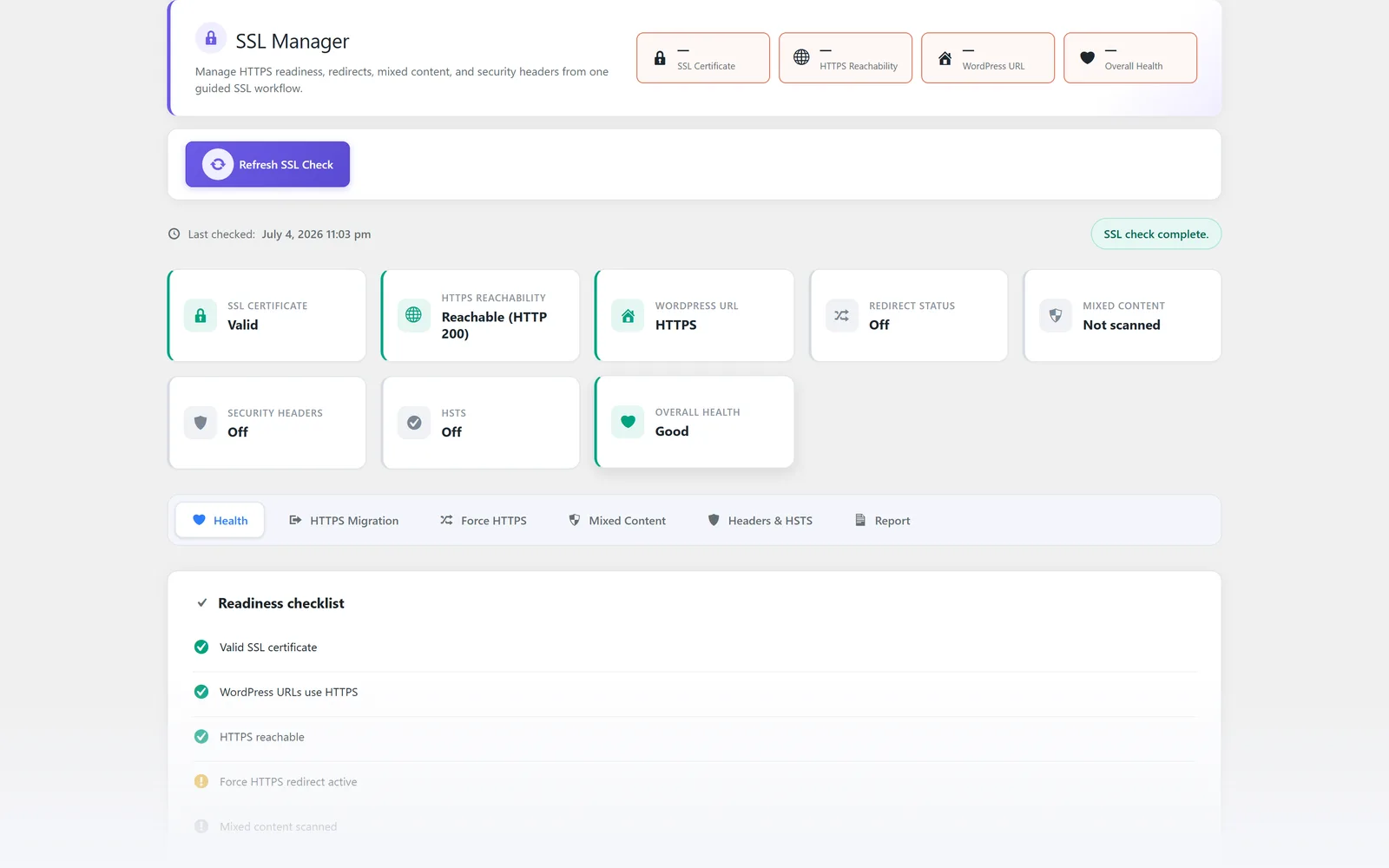Viewport: 1389px width, 868px height.
Task: Click the Off value on Security Headers card
Action: (x=238, y=432)
